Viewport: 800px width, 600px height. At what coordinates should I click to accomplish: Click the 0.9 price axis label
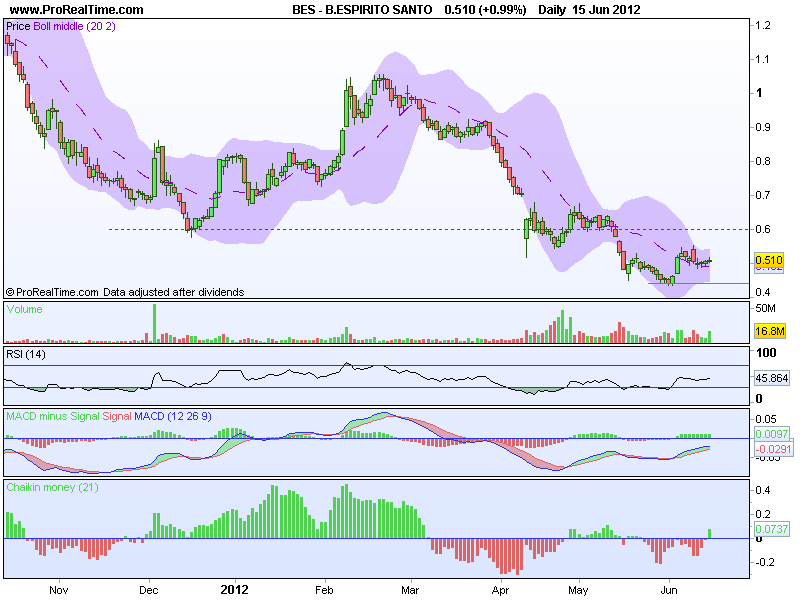(x=763, y=127)
